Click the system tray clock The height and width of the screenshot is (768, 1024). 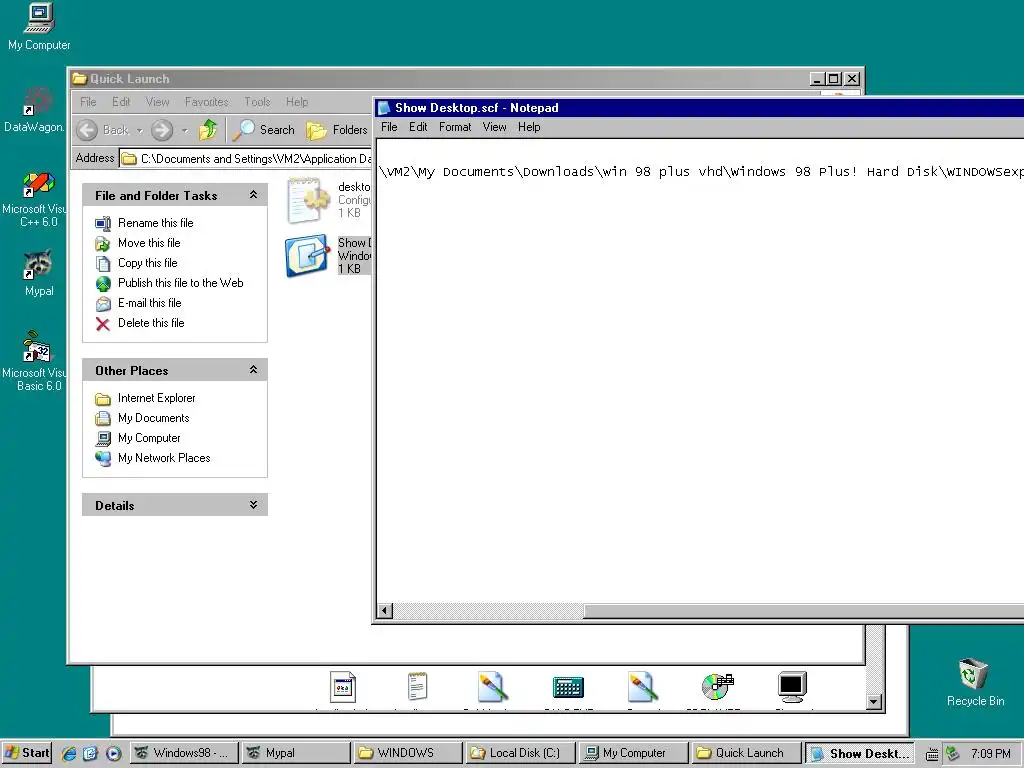[990, 754]
